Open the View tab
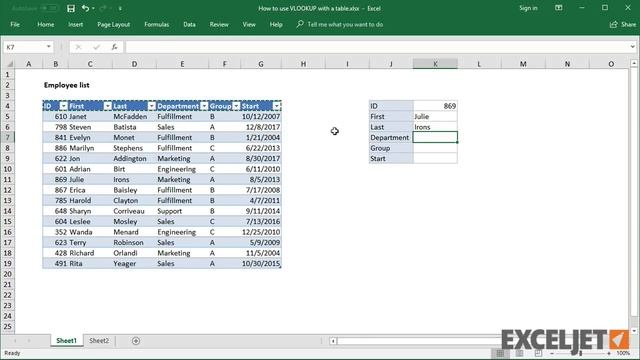Image resolution: width=640 pixels, height=360 pixels. [249, 24]
